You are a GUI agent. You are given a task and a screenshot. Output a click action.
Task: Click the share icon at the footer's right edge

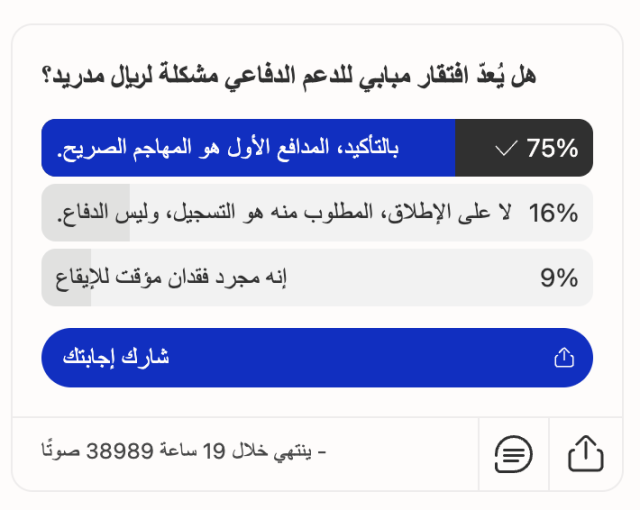point(586,455)
